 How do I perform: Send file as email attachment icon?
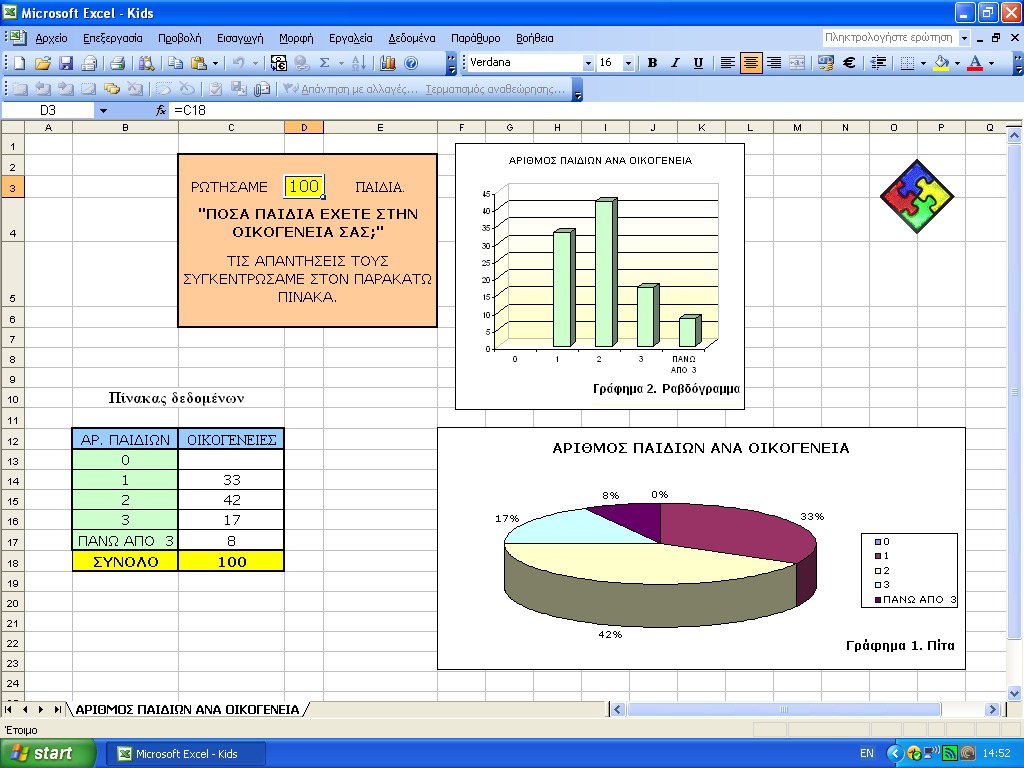(x=89, y=63)
